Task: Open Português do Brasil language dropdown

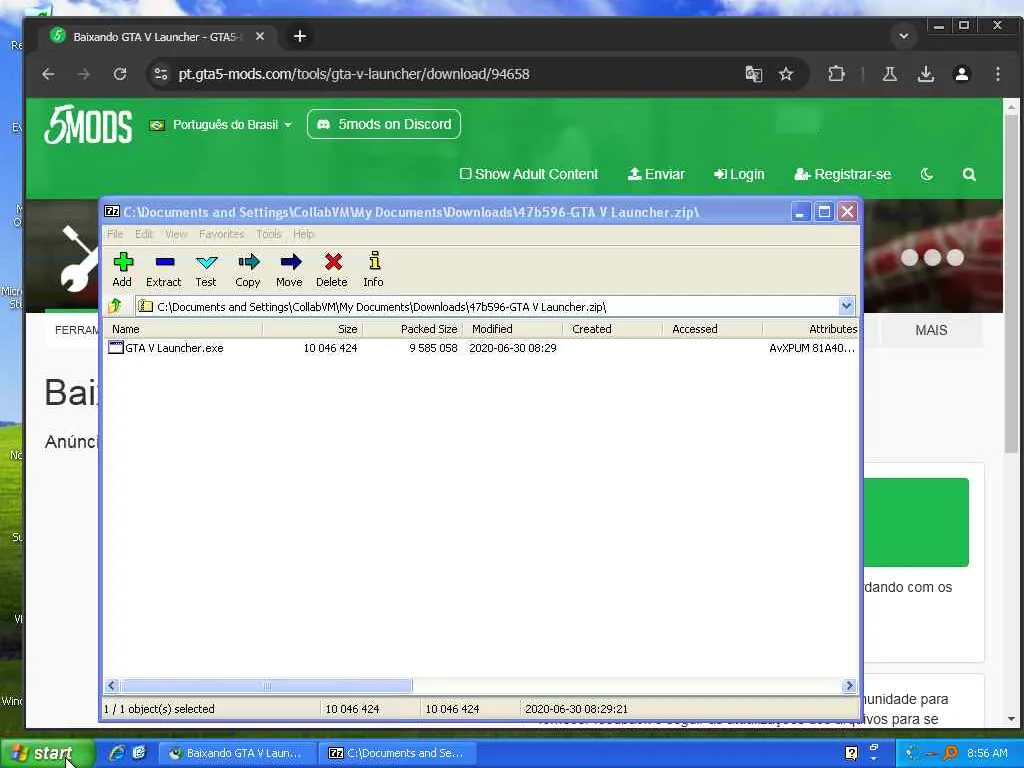Action: click(x=220, y=125)
